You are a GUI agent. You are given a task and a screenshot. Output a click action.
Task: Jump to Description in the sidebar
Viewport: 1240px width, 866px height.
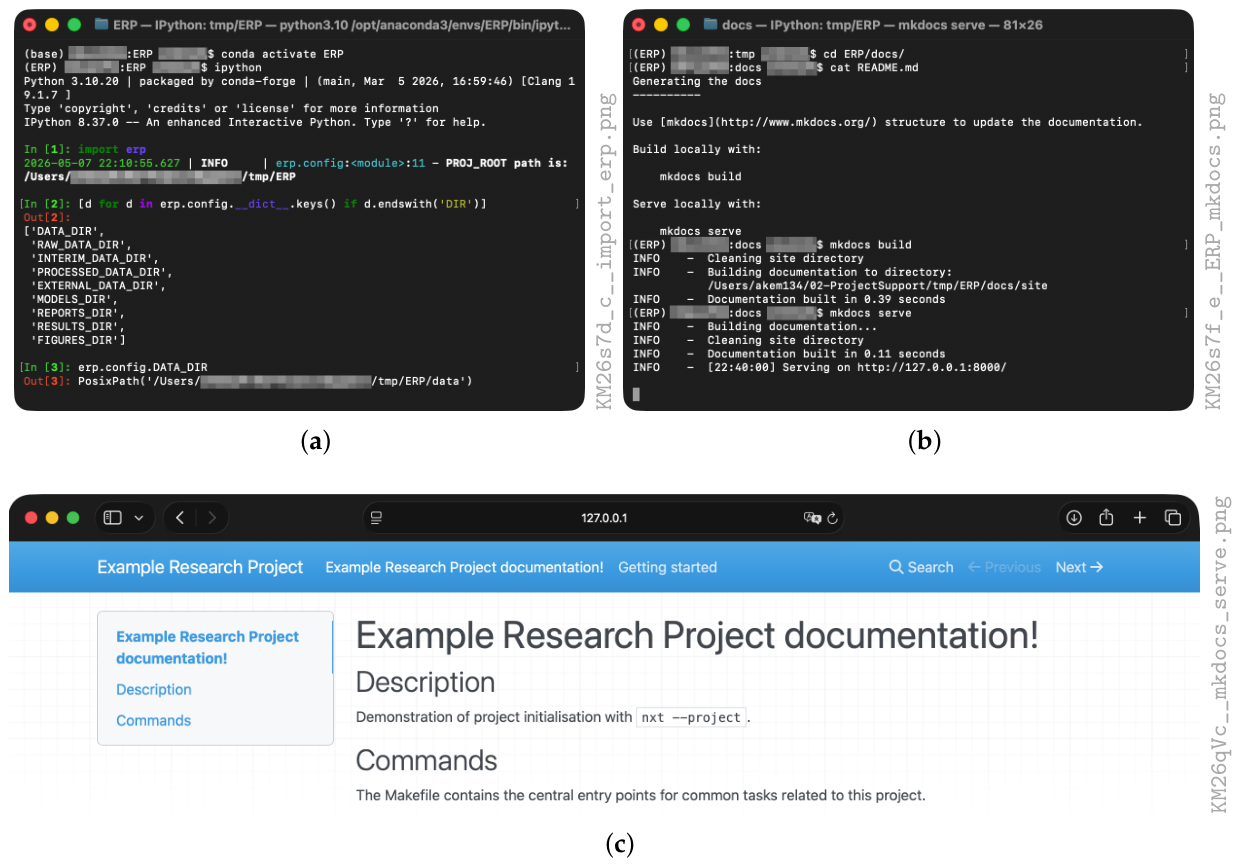point(154,690)
